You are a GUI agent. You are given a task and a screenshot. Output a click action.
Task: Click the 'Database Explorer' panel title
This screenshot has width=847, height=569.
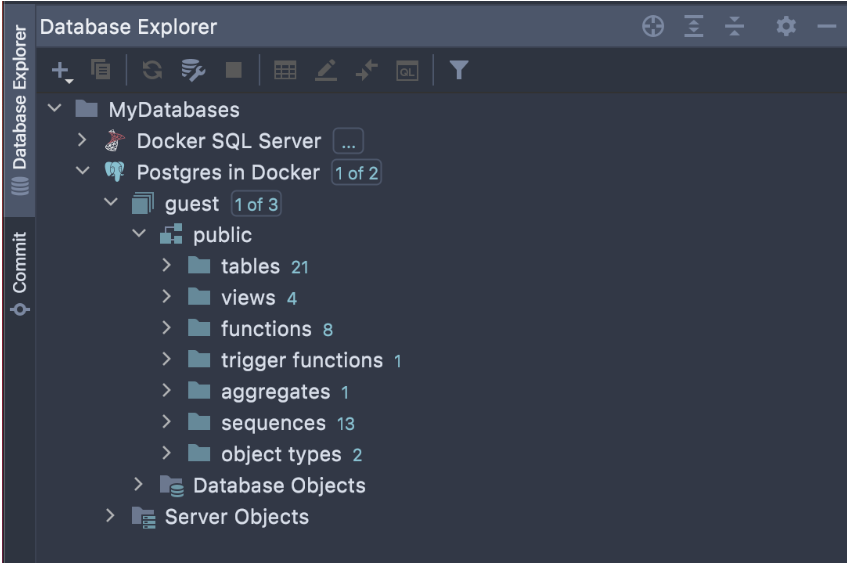(x=129, y=26)
